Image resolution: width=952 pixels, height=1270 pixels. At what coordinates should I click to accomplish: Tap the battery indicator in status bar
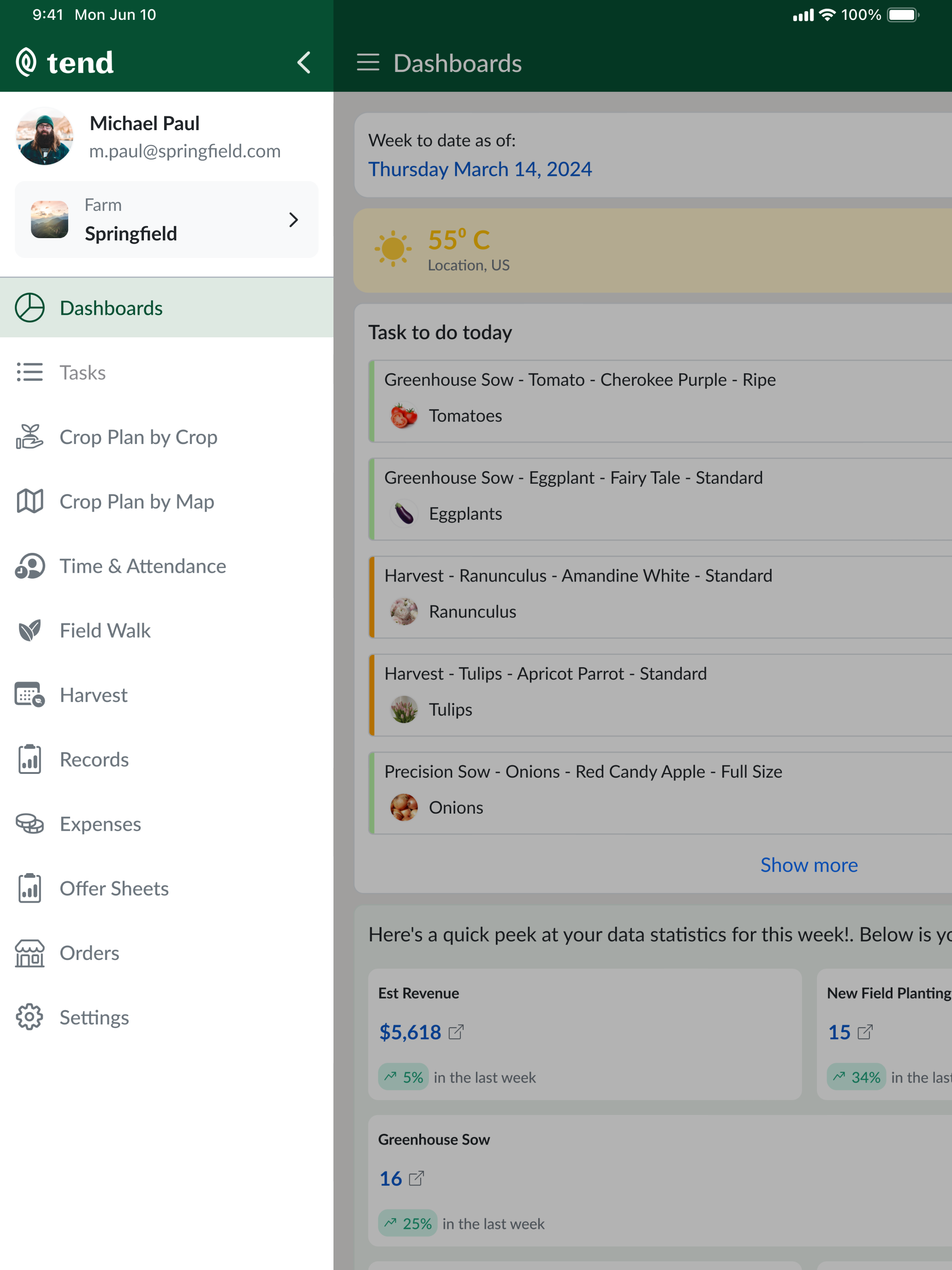903,15
